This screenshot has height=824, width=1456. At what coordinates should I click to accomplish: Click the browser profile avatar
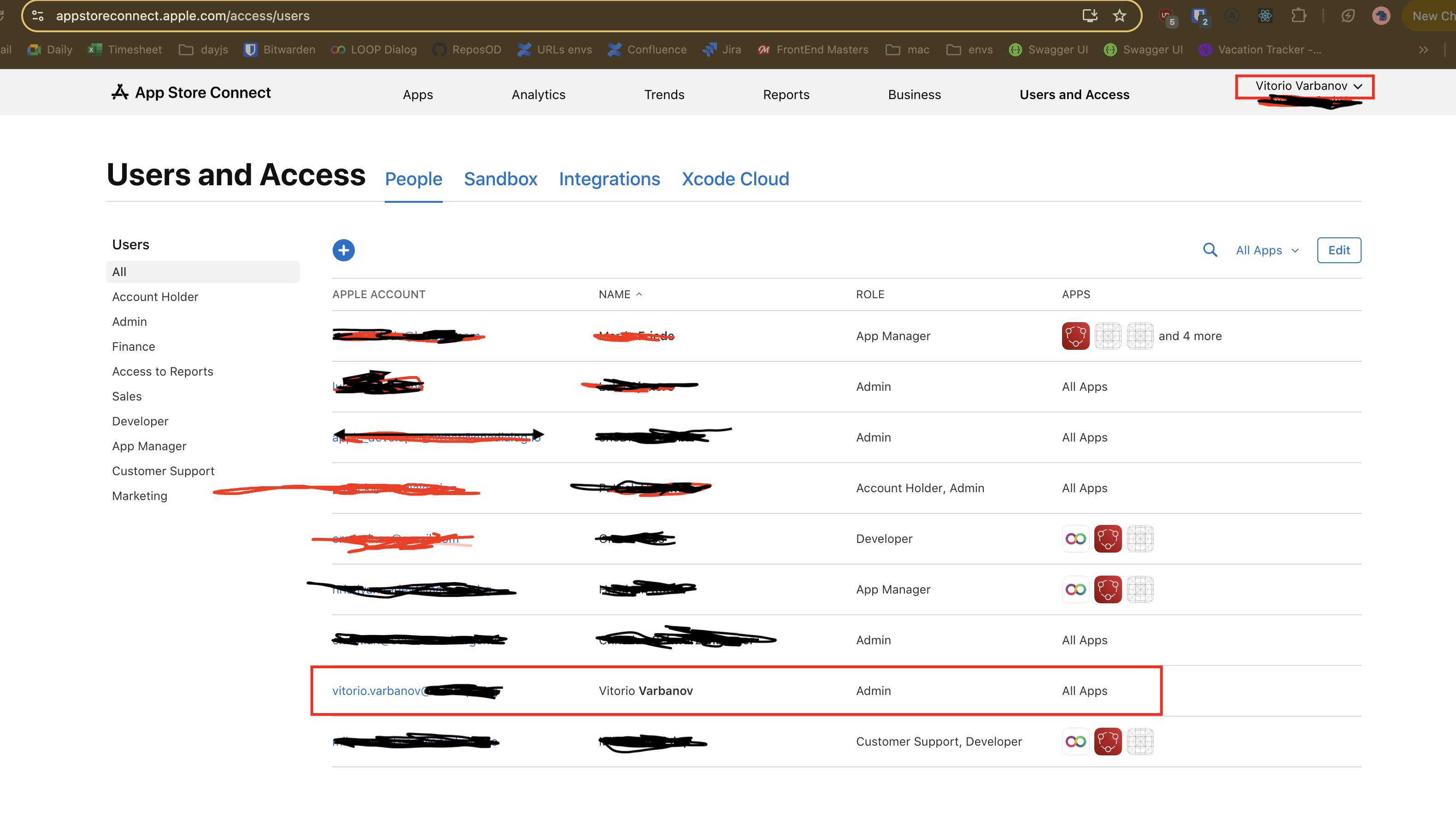point(1381,16)
